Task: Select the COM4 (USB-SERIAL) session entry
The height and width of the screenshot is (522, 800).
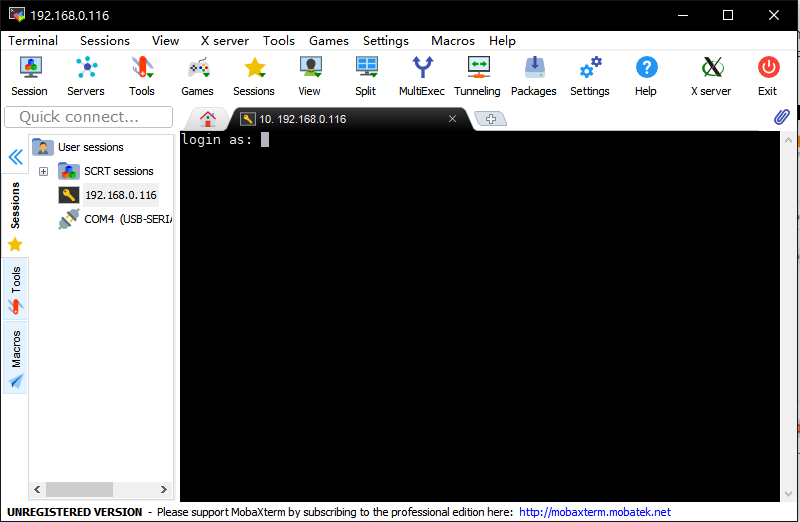Action: point(128,219)
